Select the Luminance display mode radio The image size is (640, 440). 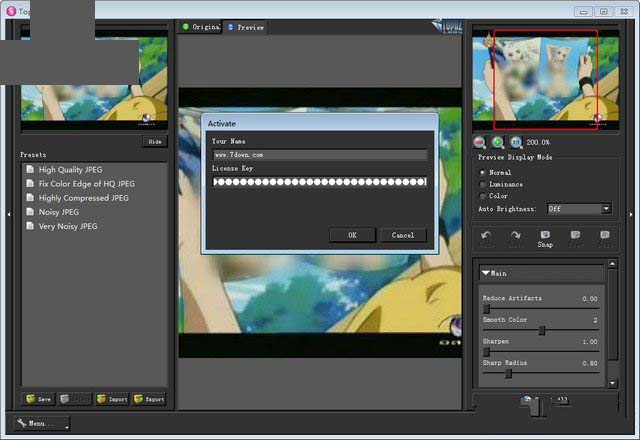483,184
